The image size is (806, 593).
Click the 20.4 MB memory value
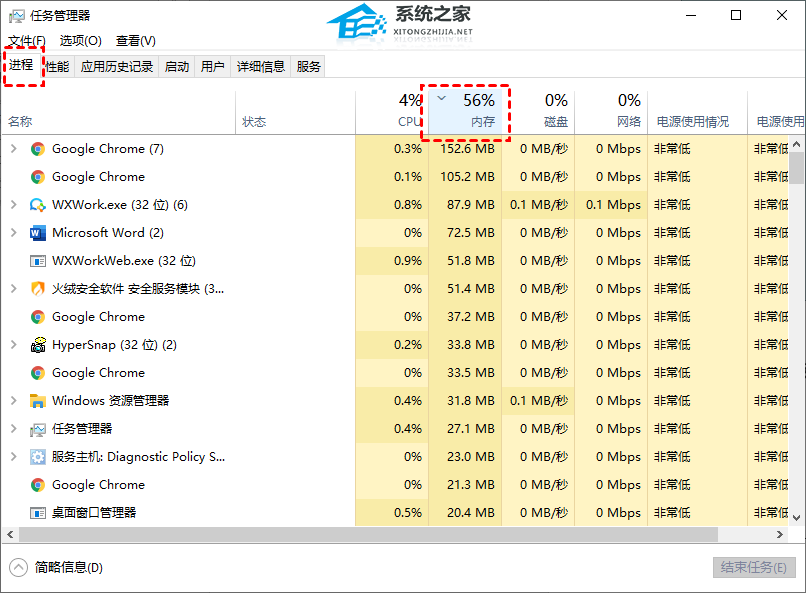click(470, 513)
